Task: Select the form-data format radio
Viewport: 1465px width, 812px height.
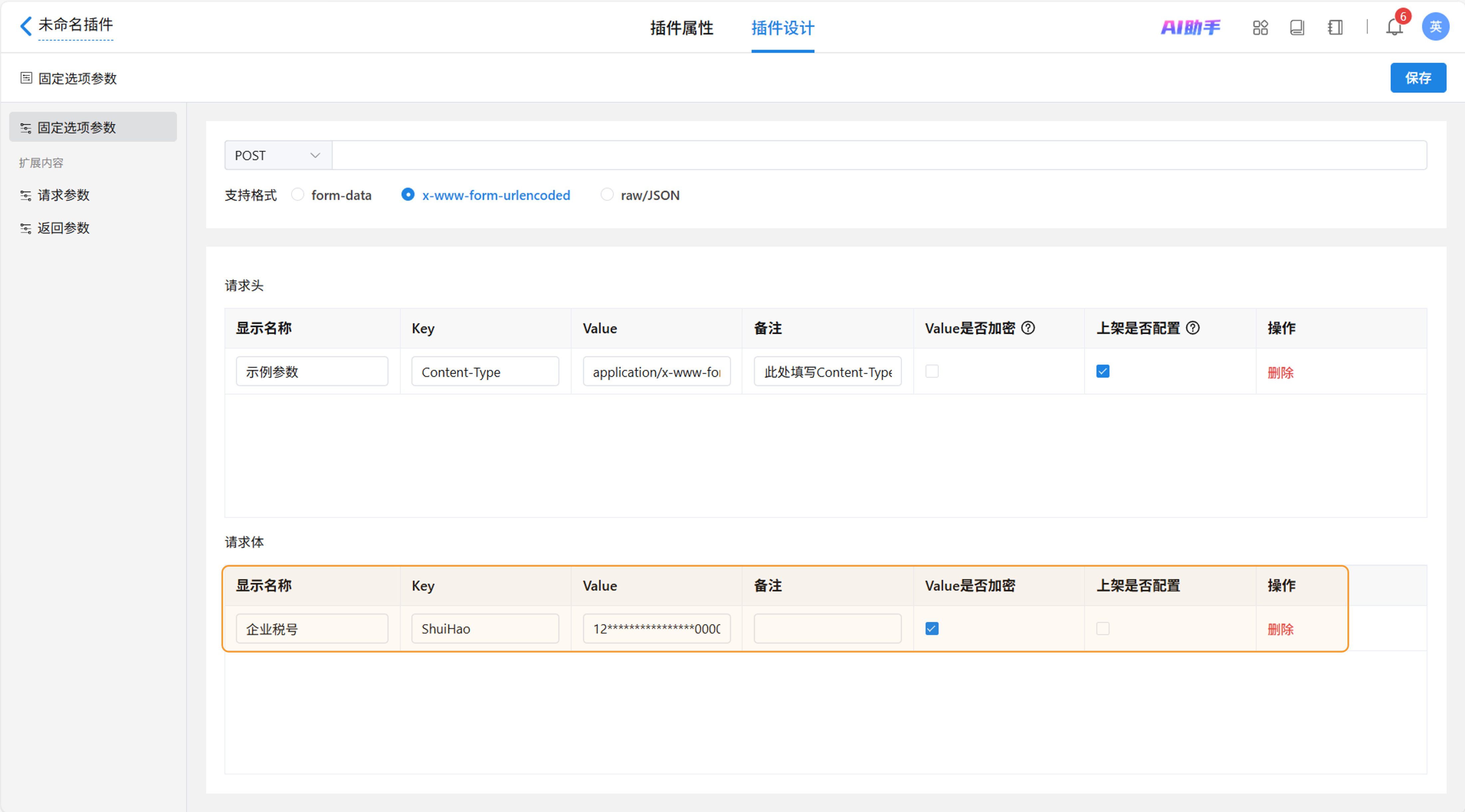Action: coord(297,195)
